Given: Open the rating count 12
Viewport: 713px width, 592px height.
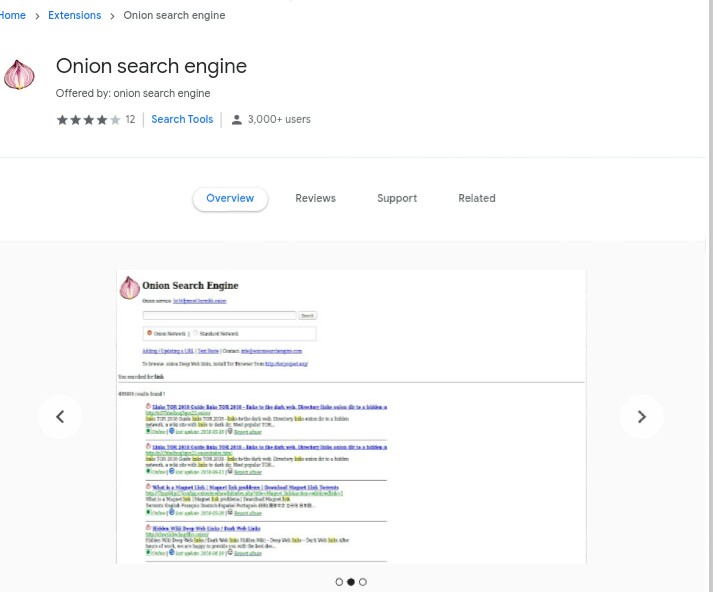Looking at the screenshot, I should 130,120.
